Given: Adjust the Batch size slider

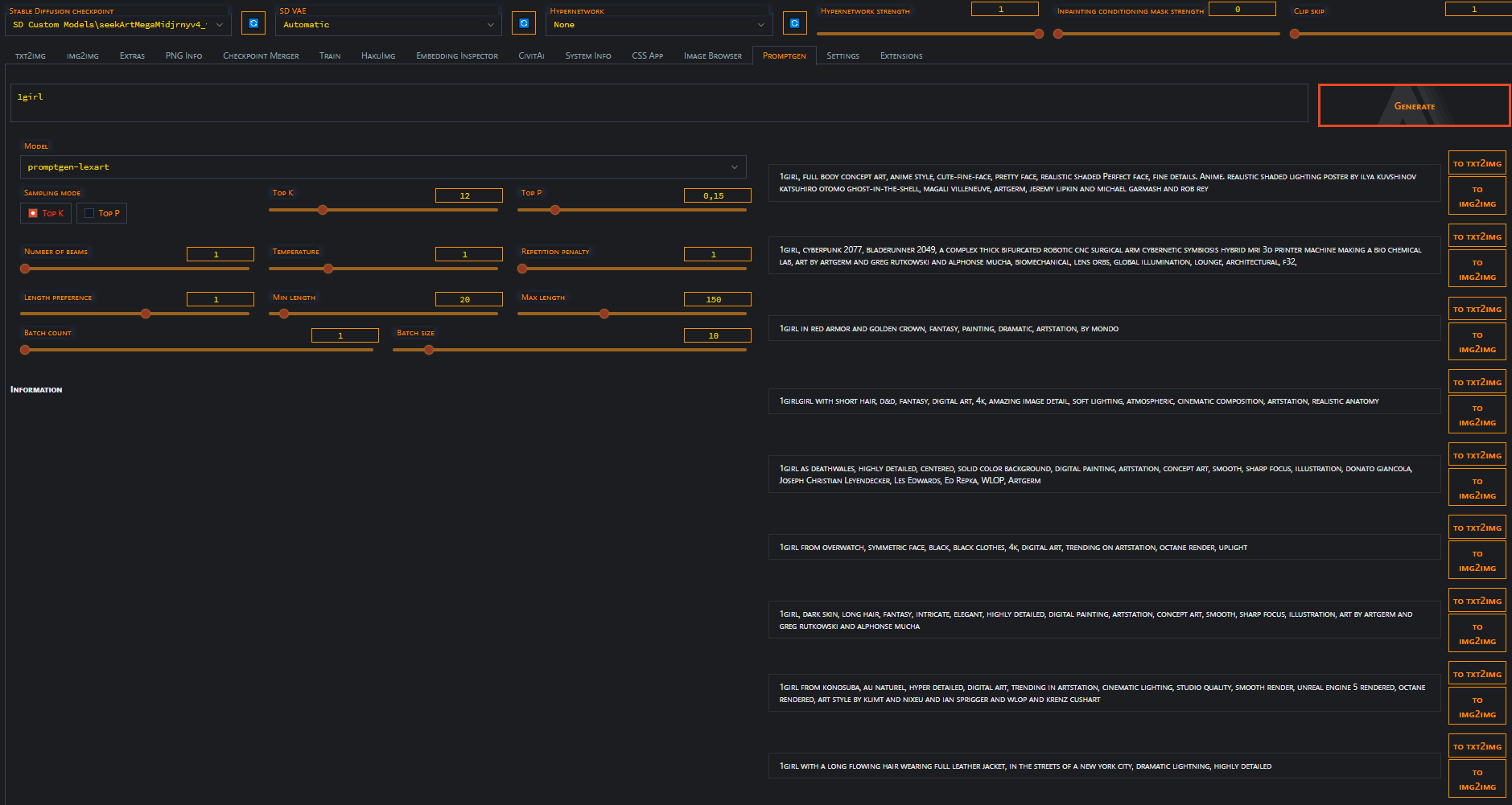Looking at the screenshot, I should tap(570, 350).
